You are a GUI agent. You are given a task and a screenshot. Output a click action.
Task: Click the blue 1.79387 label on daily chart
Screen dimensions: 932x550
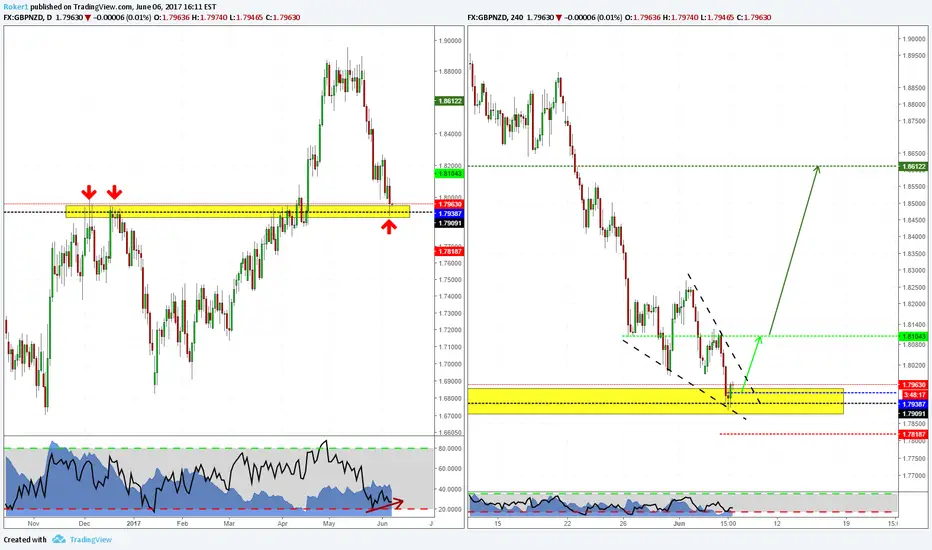pyautogui.click(x=449, y=213)
